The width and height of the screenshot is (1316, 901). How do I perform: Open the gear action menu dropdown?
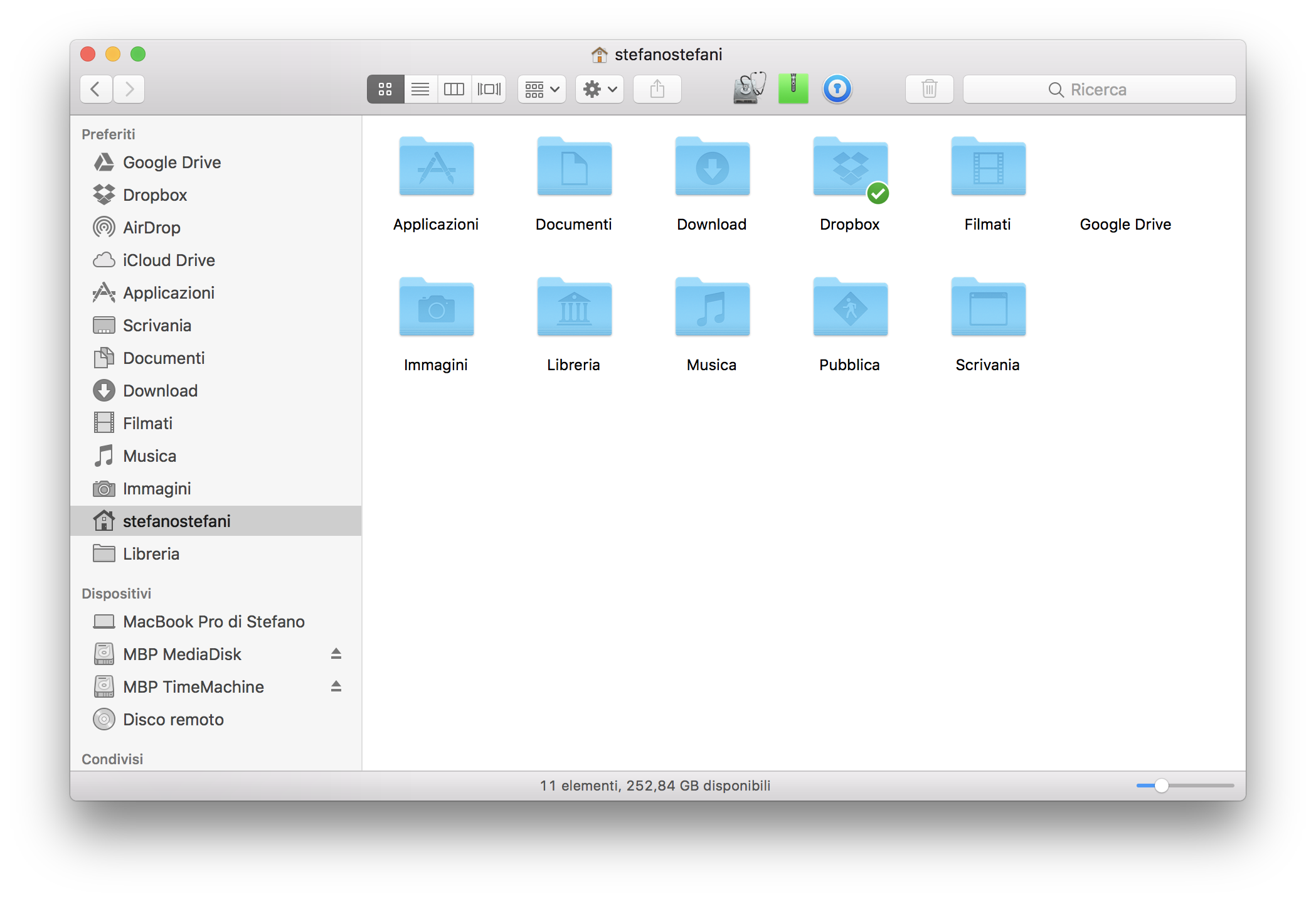pos(600,89)
